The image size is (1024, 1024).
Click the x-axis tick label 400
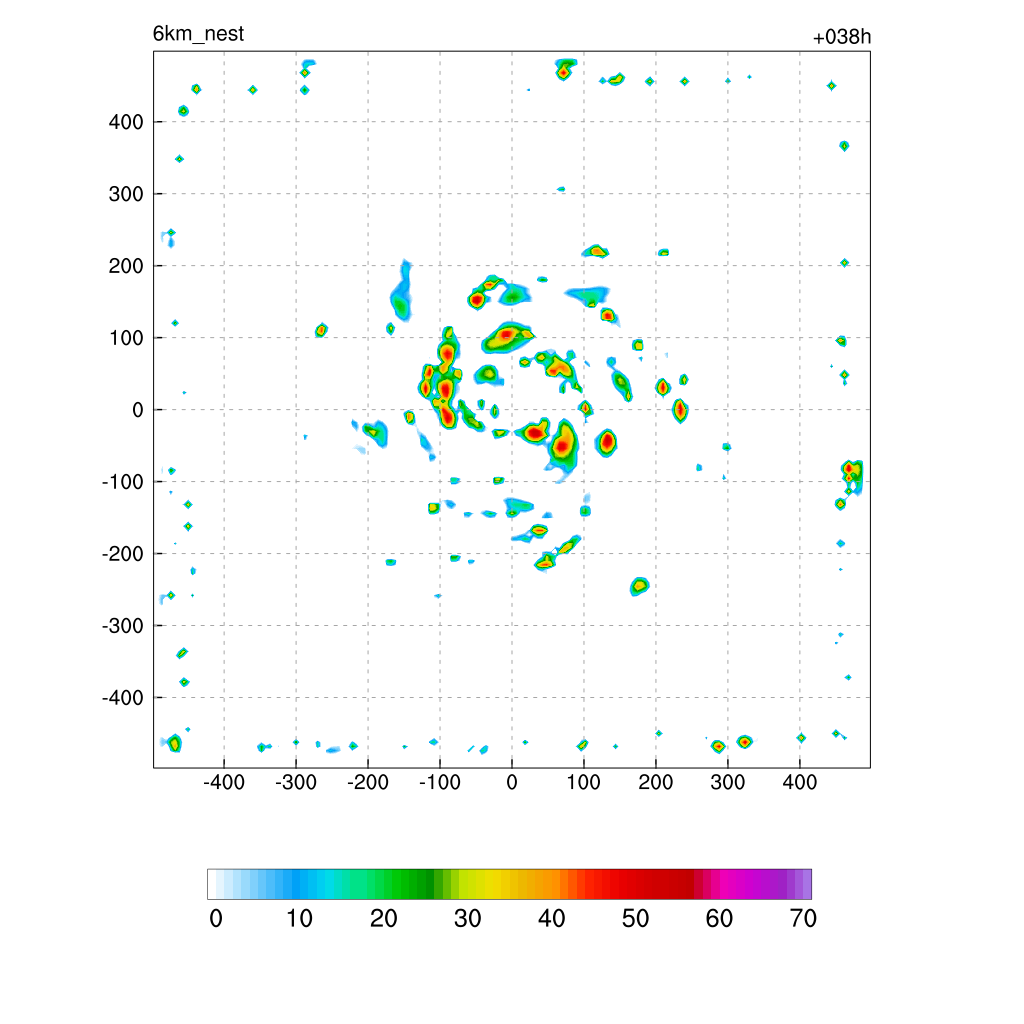(799, 782)
